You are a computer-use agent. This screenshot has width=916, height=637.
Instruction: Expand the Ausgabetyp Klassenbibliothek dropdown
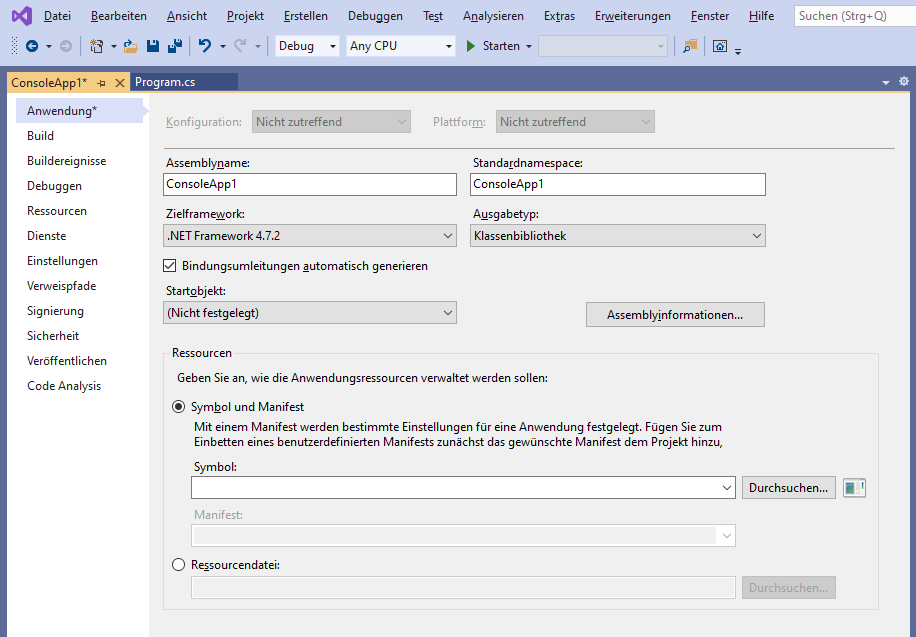coord(617,236)
